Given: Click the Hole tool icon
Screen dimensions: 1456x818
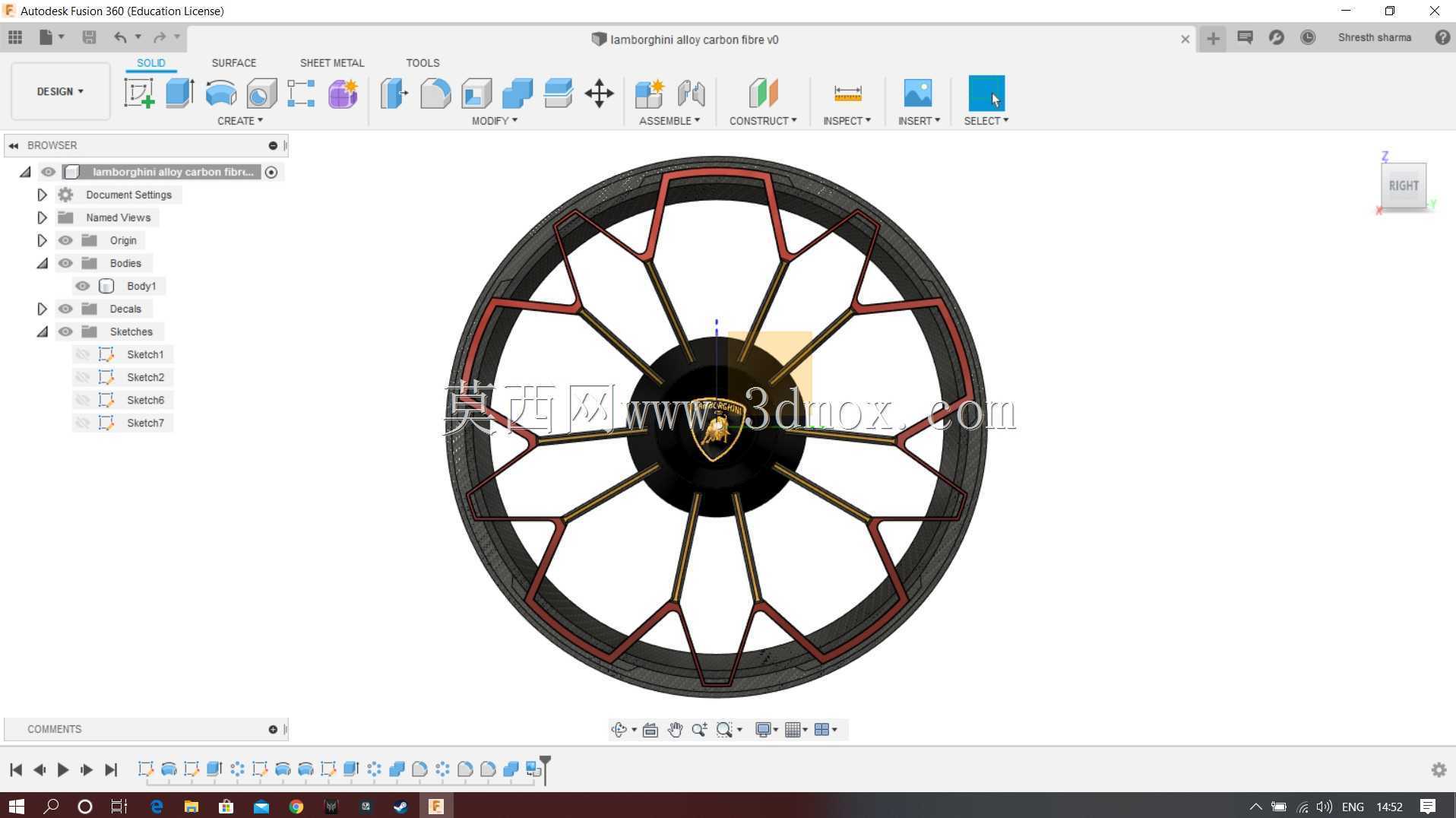Looking at the screenshot, I should point(261,94).
